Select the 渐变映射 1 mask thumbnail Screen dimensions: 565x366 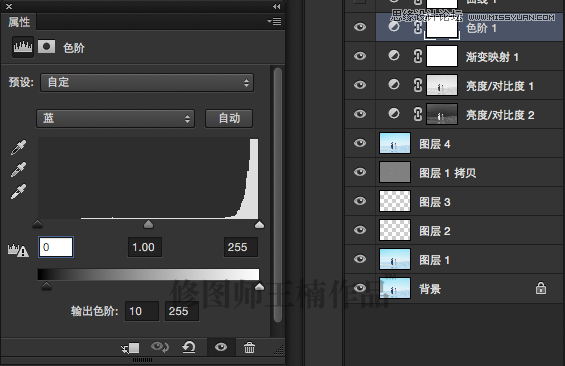[x=442, y=56]
